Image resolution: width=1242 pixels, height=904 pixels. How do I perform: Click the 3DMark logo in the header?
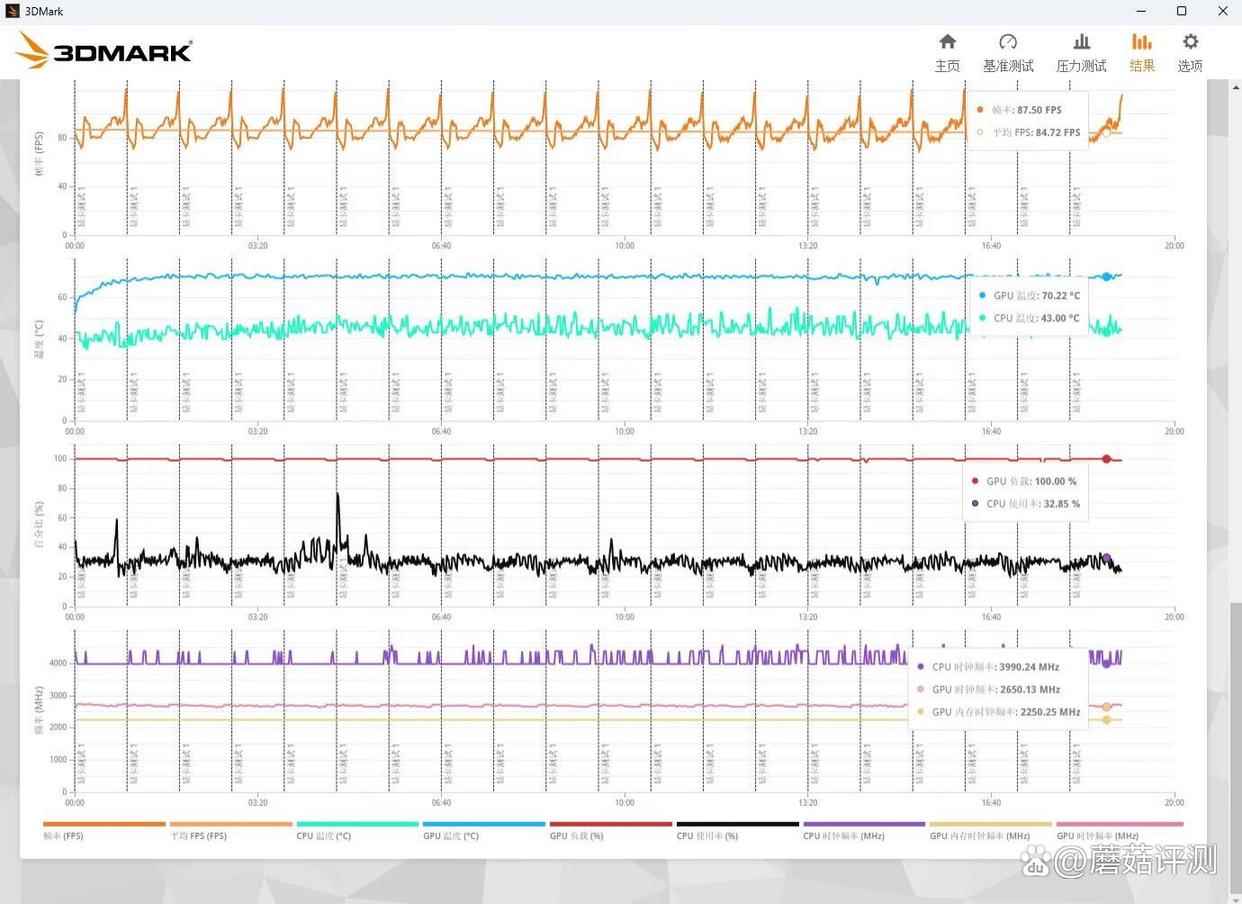tap(104, 51)
